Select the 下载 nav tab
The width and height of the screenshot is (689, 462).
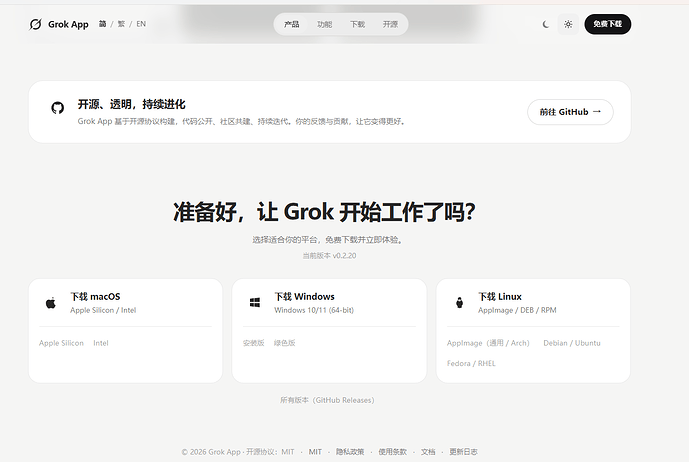click(358, 24)
